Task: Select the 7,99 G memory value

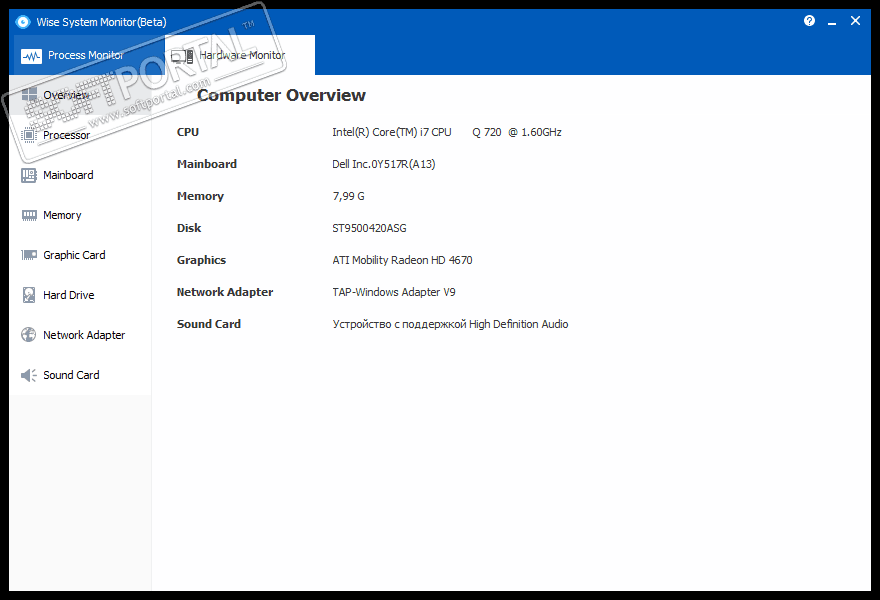Action: (x=348, y=196)
